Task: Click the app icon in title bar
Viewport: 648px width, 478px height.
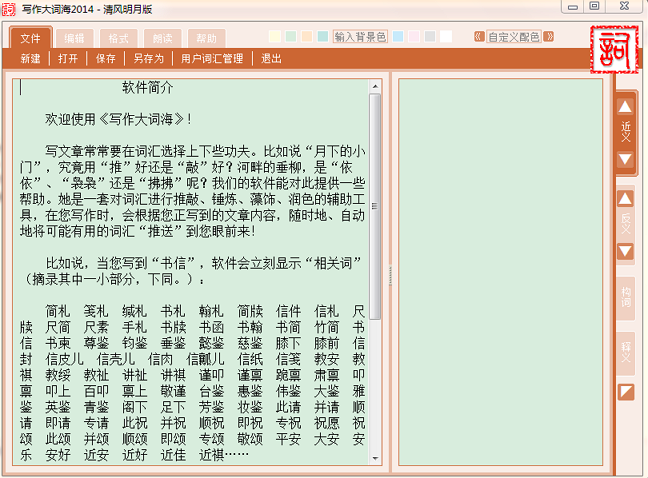Action: tap(8, 9)
